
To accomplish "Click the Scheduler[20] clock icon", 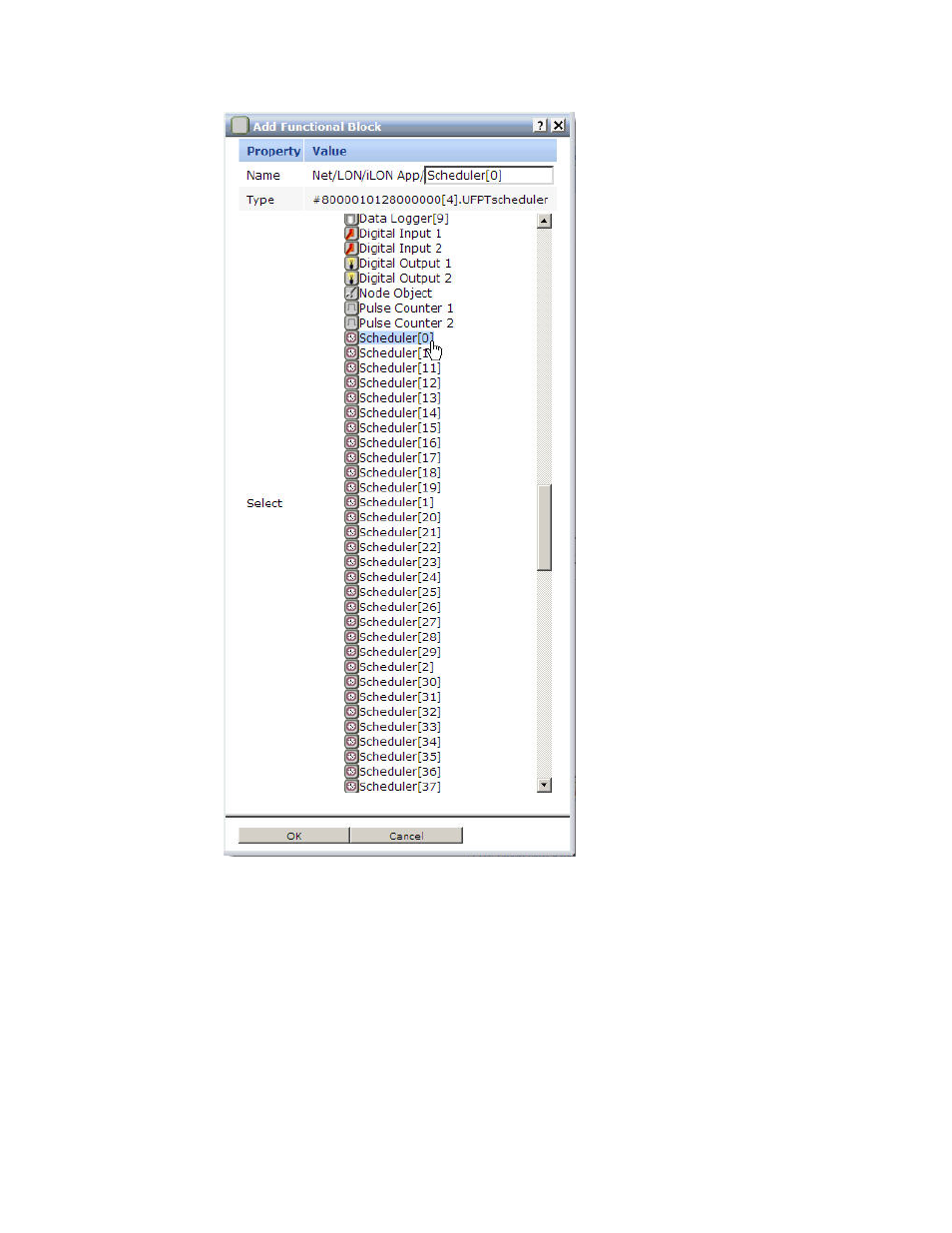I will [351, 518].
